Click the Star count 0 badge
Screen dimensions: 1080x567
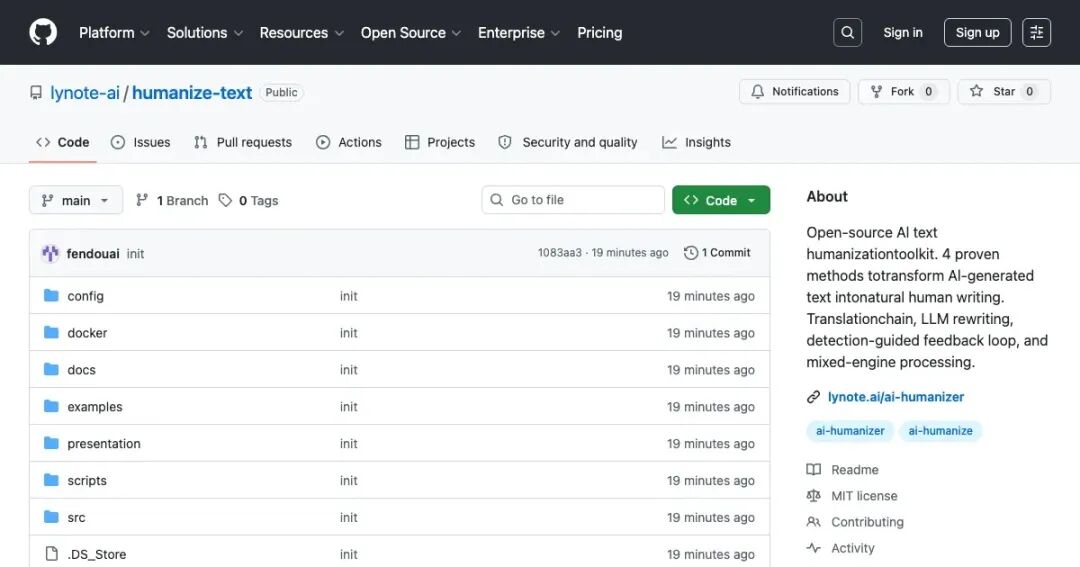click(x=1029, y=92)
